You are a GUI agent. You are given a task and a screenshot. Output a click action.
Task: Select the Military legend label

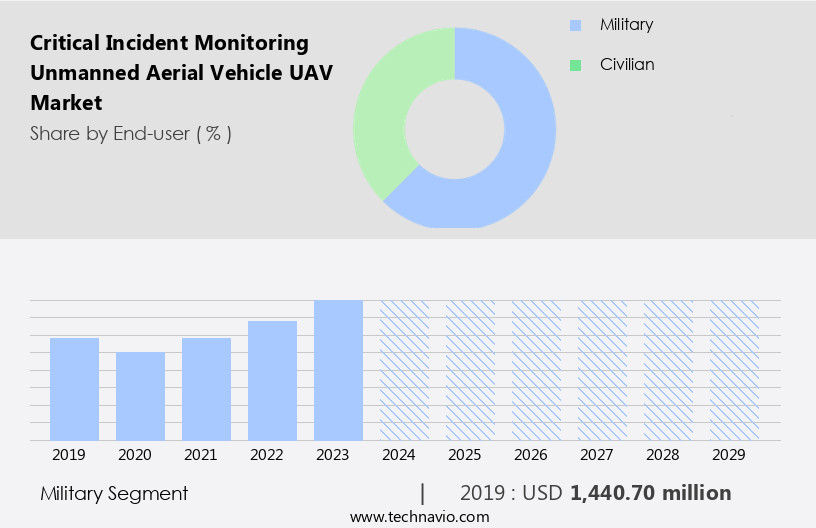tap(626, 25)
